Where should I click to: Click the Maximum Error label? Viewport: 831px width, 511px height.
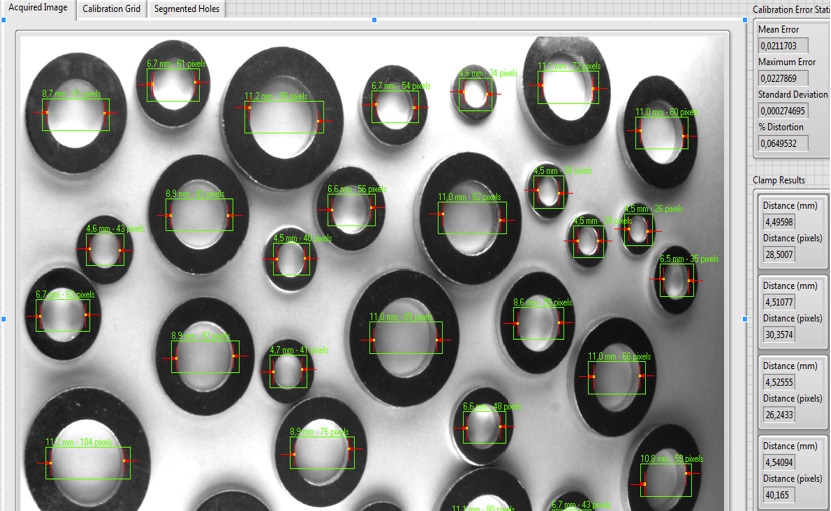click(786, 62)
